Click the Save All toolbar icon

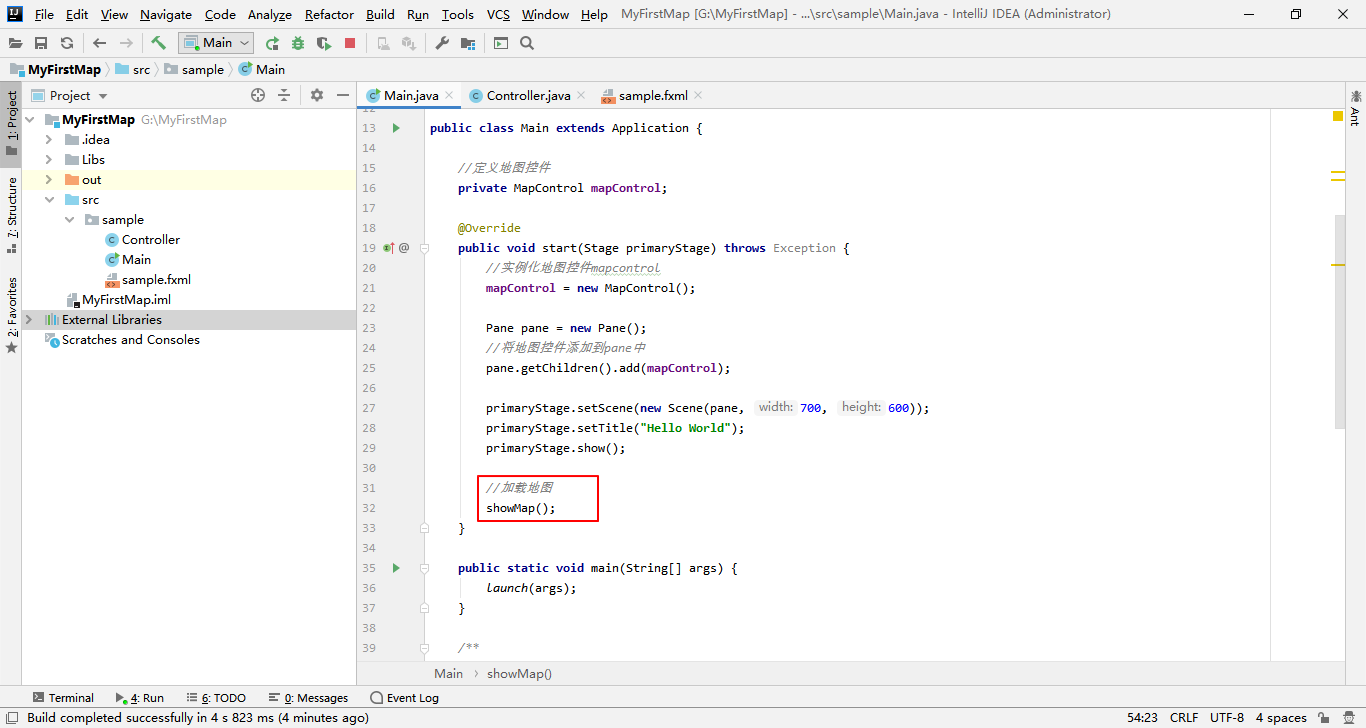coord(41,43)
